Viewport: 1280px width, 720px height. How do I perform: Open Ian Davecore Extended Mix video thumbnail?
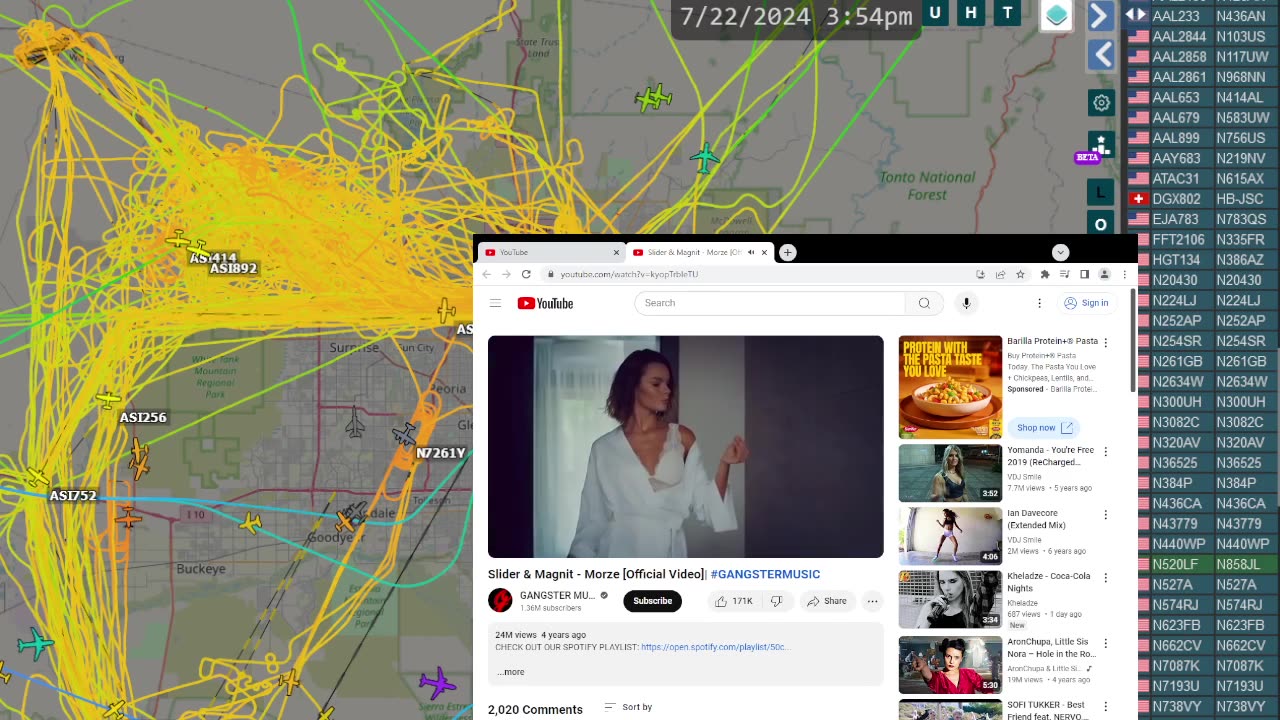pyautogui.click(x=950, y=536)
